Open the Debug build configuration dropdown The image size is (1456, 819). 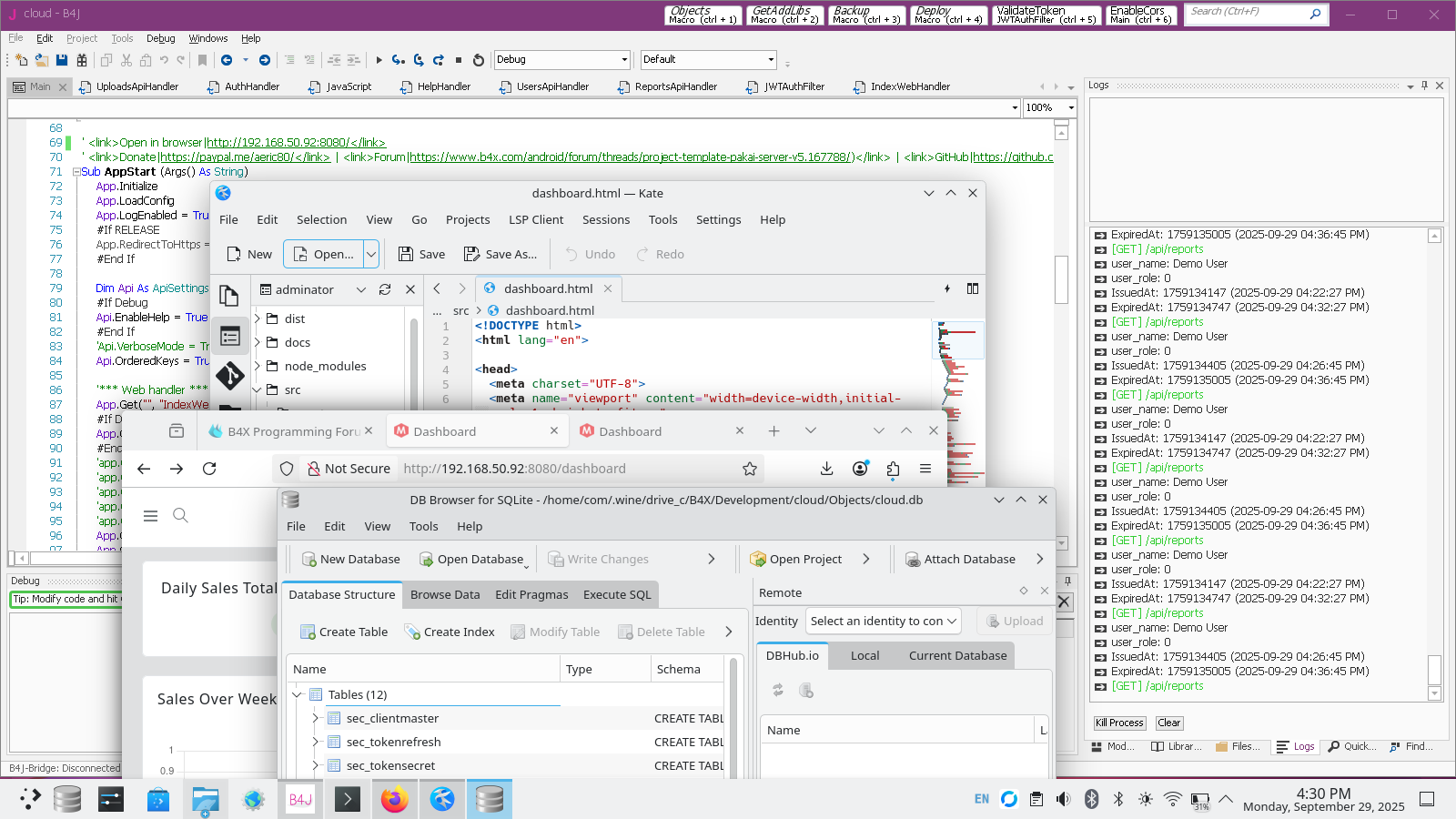pyautogui.click(x=561, y=60)
